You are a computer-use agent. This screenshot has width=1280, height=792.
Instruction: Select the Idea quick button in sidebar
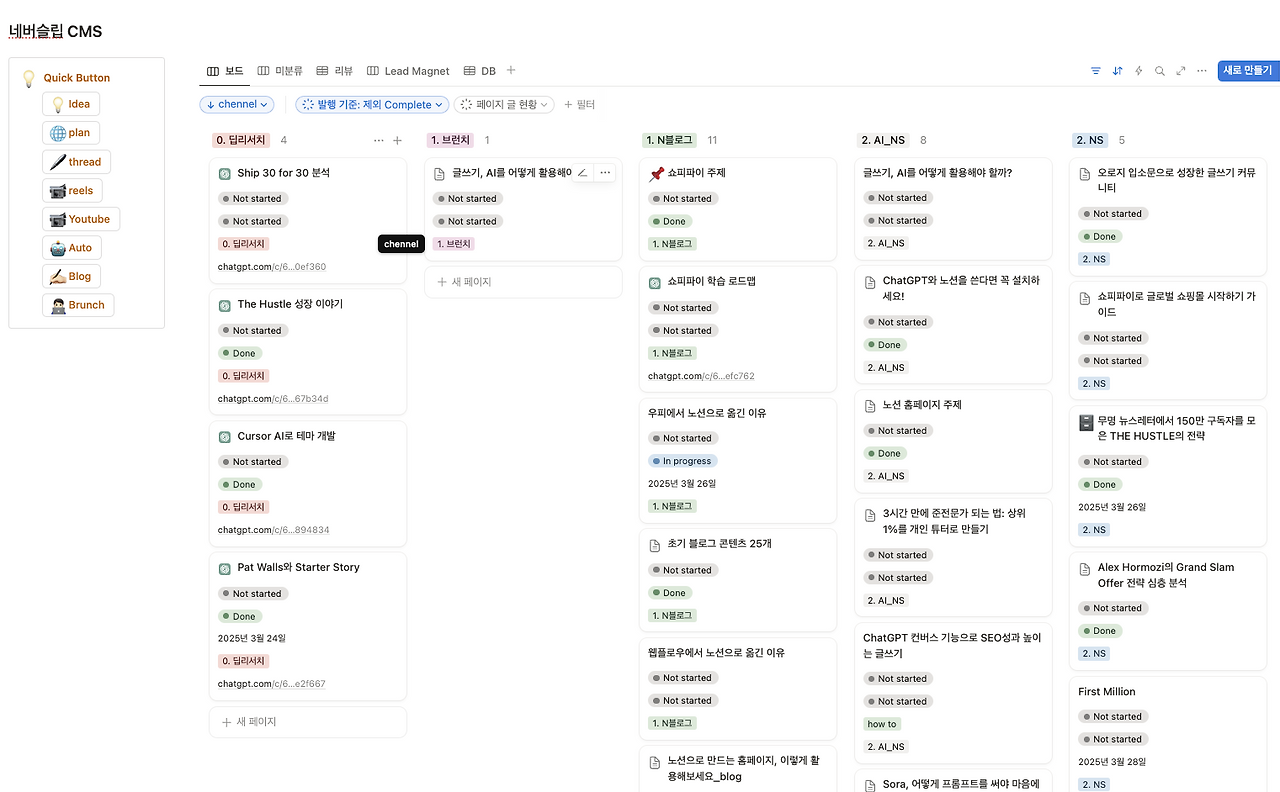70,103
